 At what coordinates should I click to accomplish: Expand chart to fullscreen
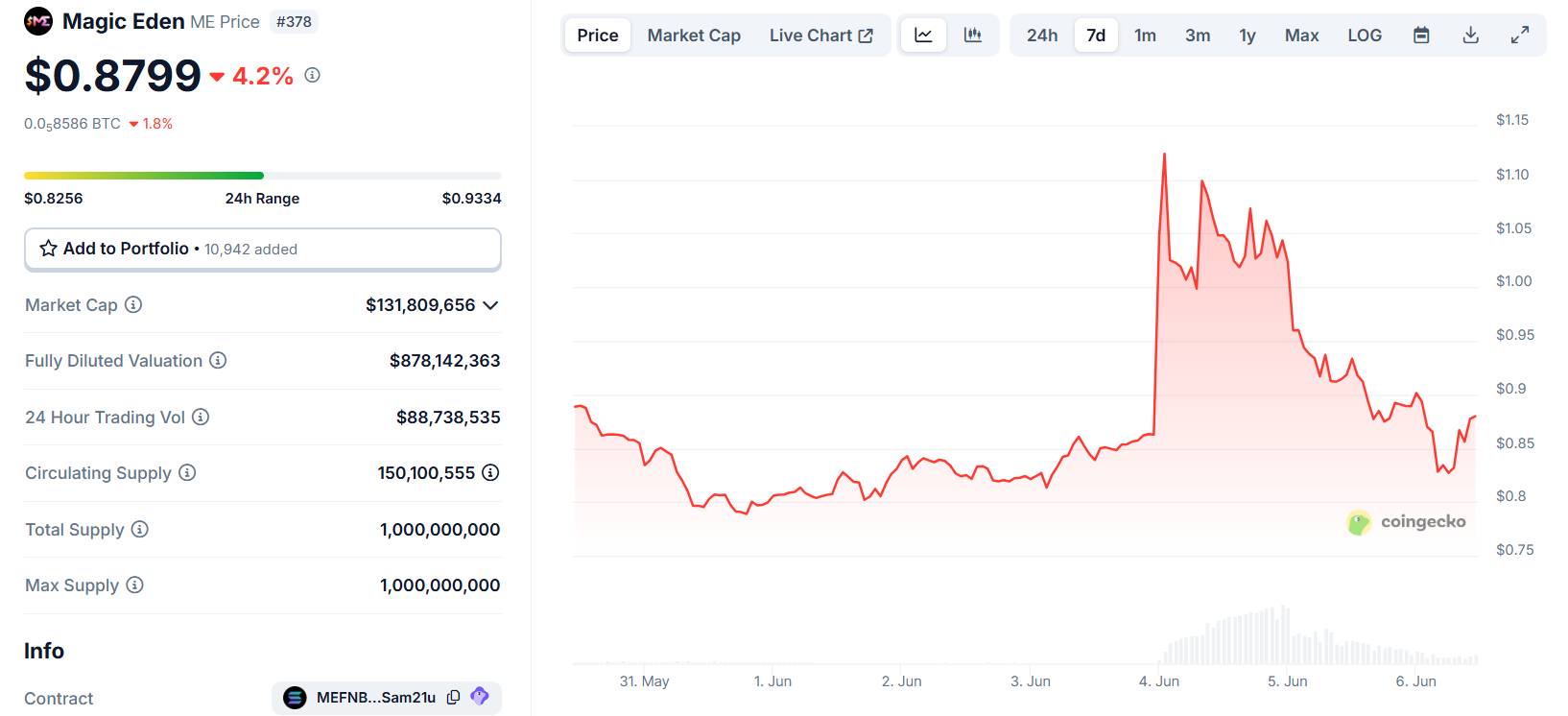(x=1520, y=36)
